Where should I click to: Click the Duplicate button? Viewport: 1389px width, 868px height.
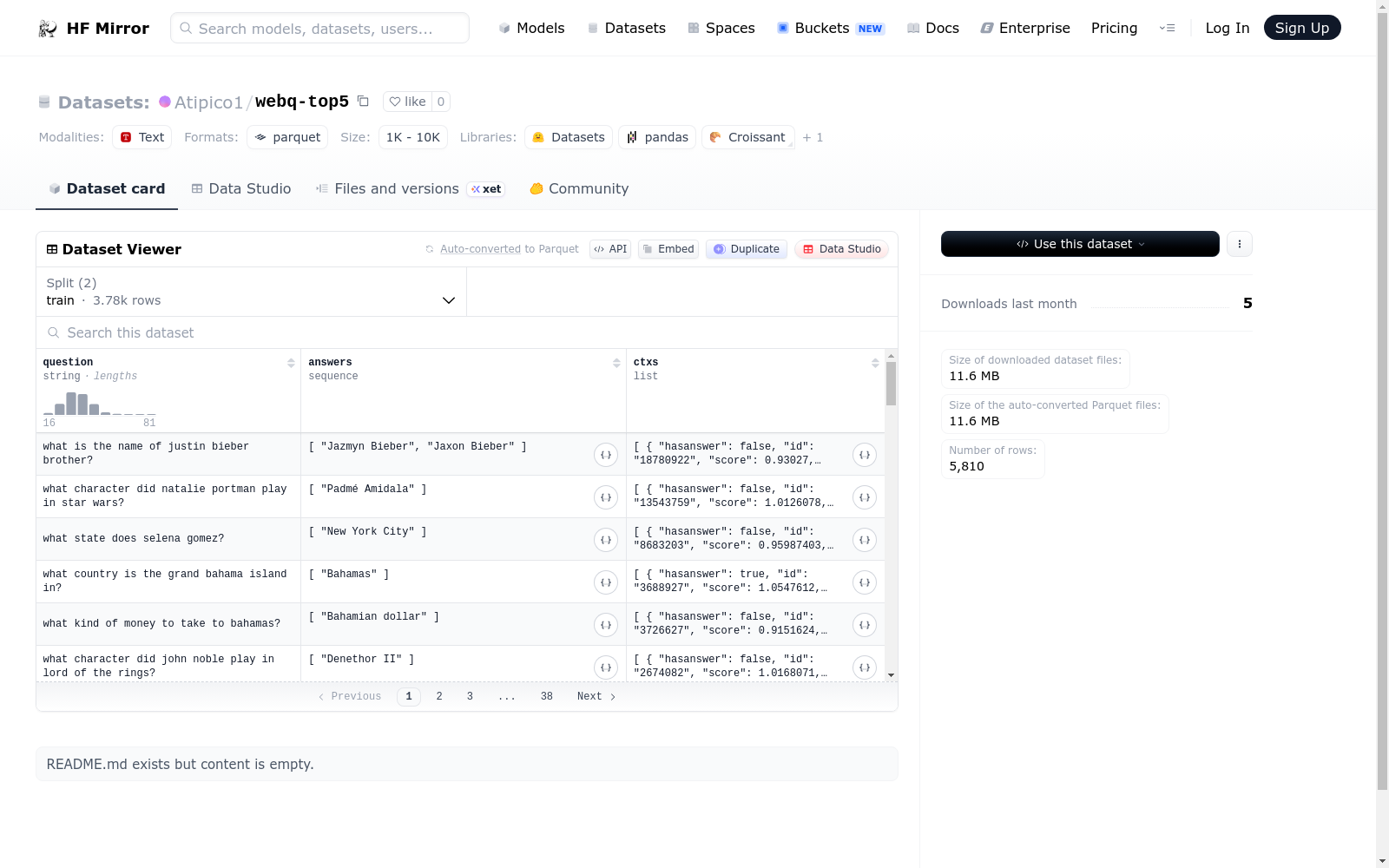pos(747,249)
